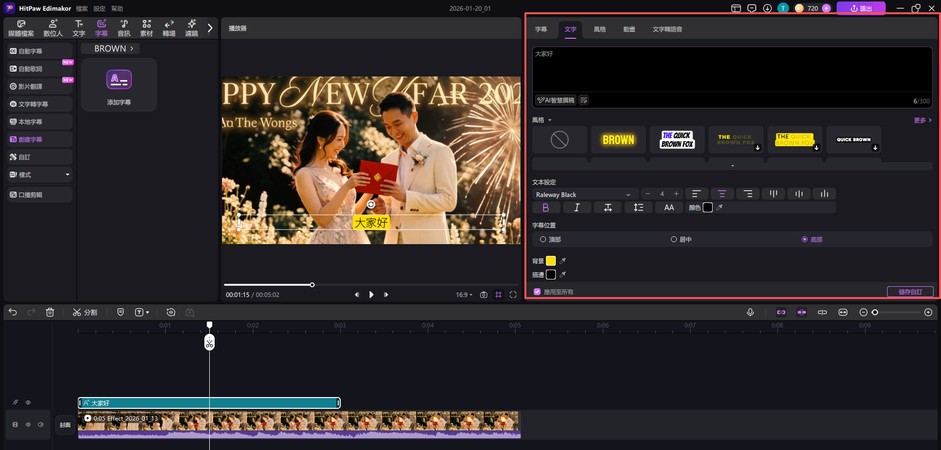Click the bold text formatting icon
The height and width of the screenshot is (450, 941).
click(x=546, y=208)
